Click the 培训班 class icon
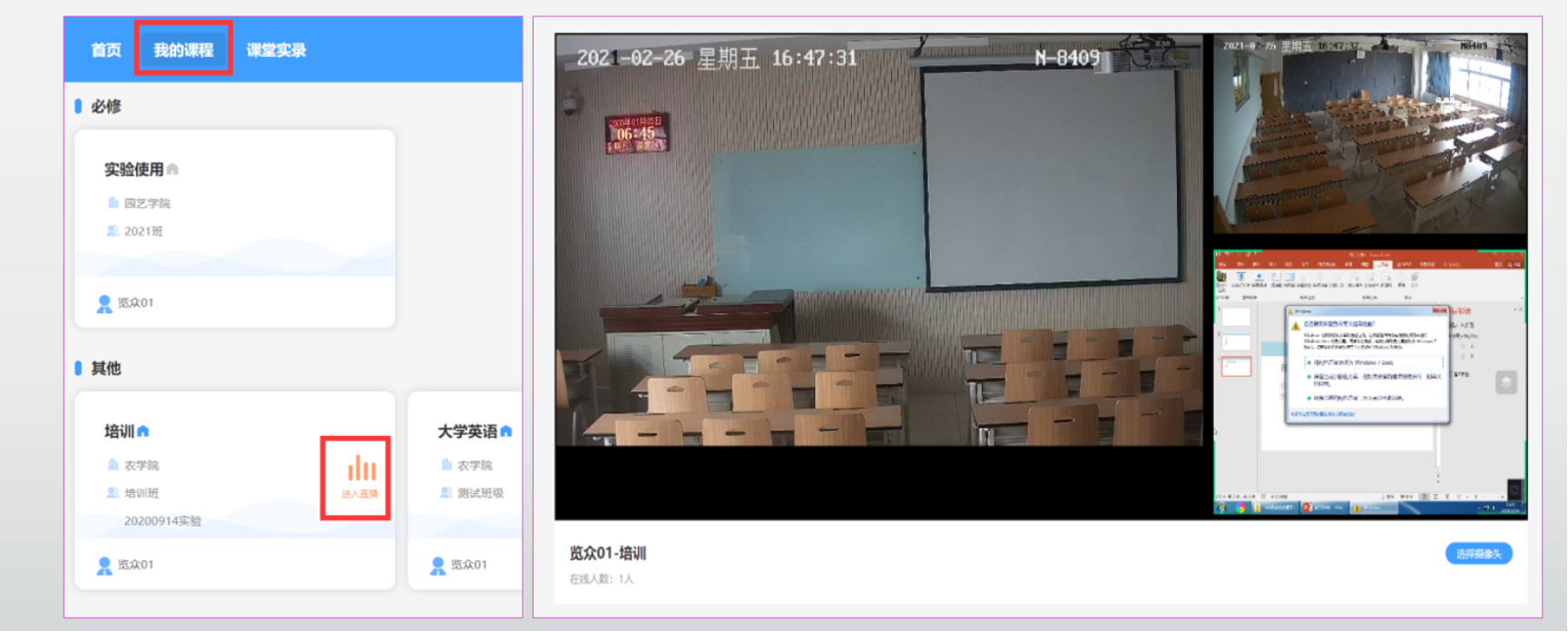Screen dimensions: 1568x632 click(113, 492)
